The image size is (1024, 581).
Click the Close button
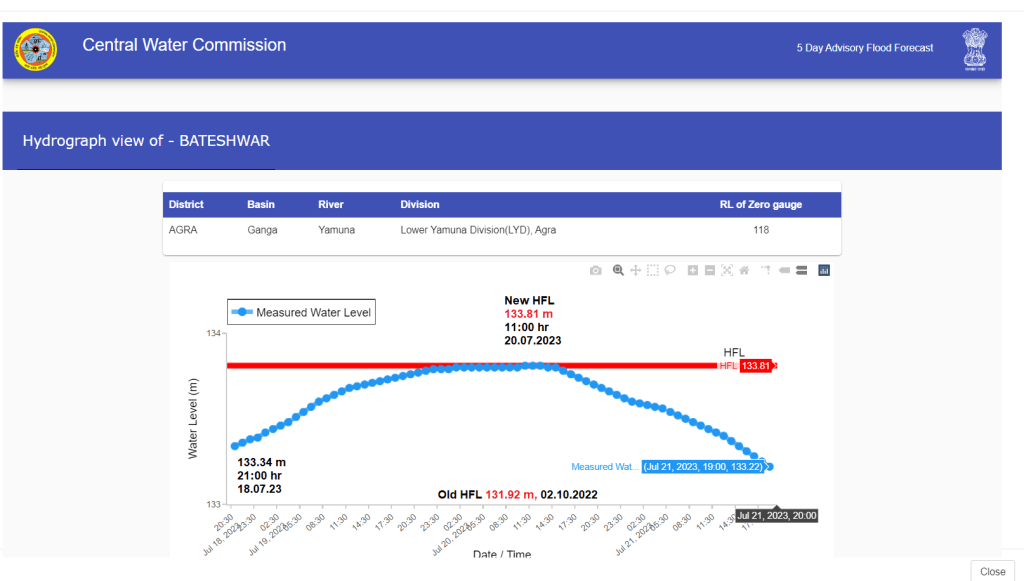(992, 571)
